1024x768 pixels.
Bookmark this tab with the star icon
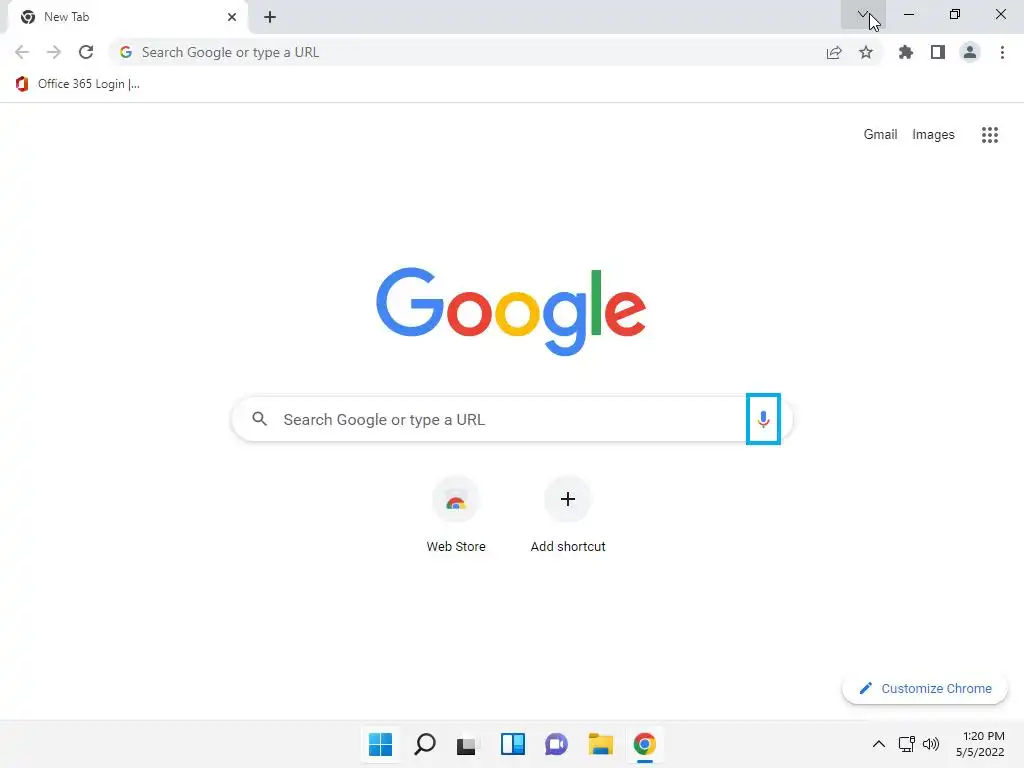866,52
